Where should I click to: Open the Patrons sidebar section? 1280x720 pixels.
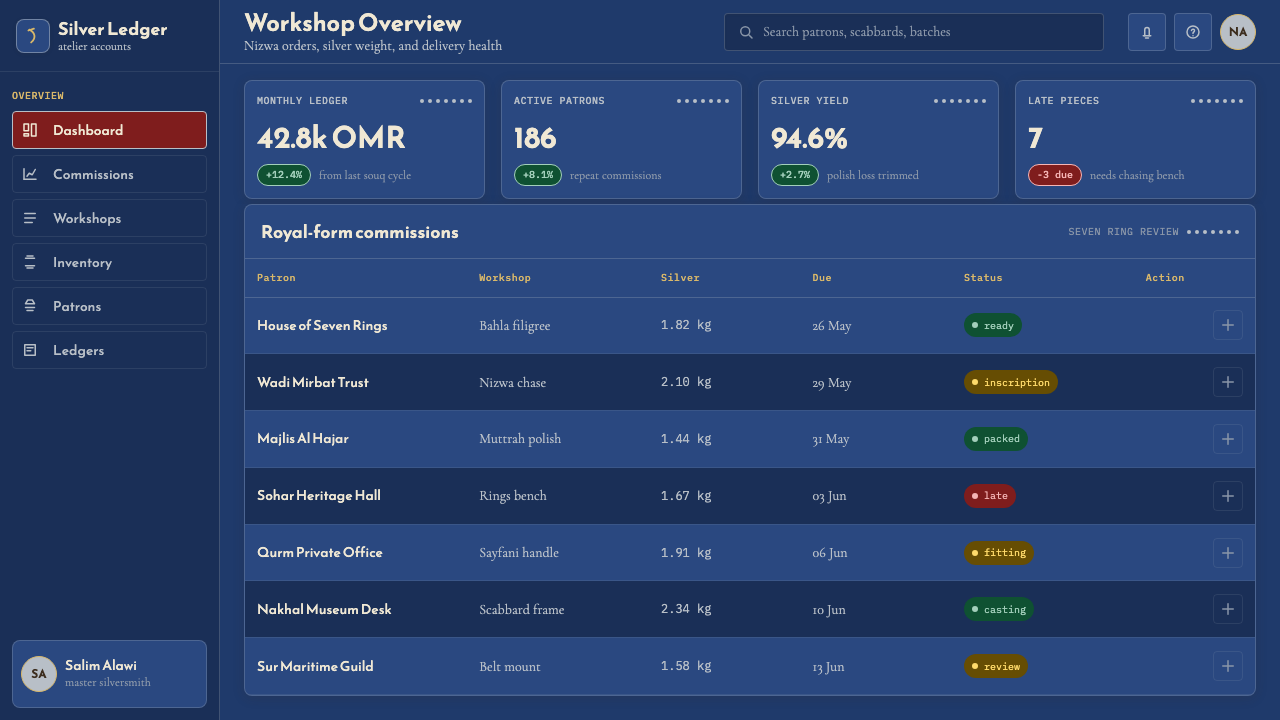109,306
